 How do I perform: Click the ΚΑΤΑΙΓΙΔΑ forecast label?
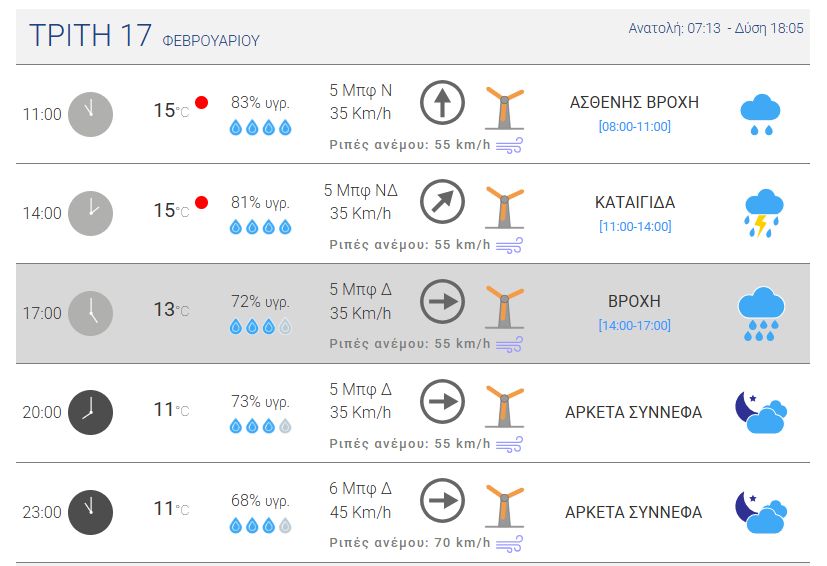634,202
